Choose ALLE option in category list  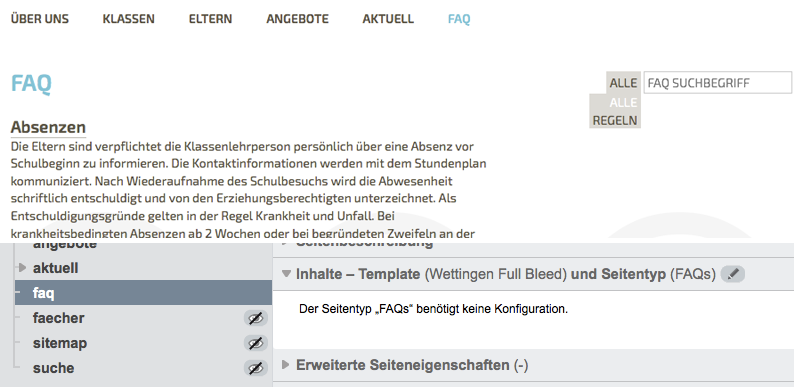click(x=623, y=103)
